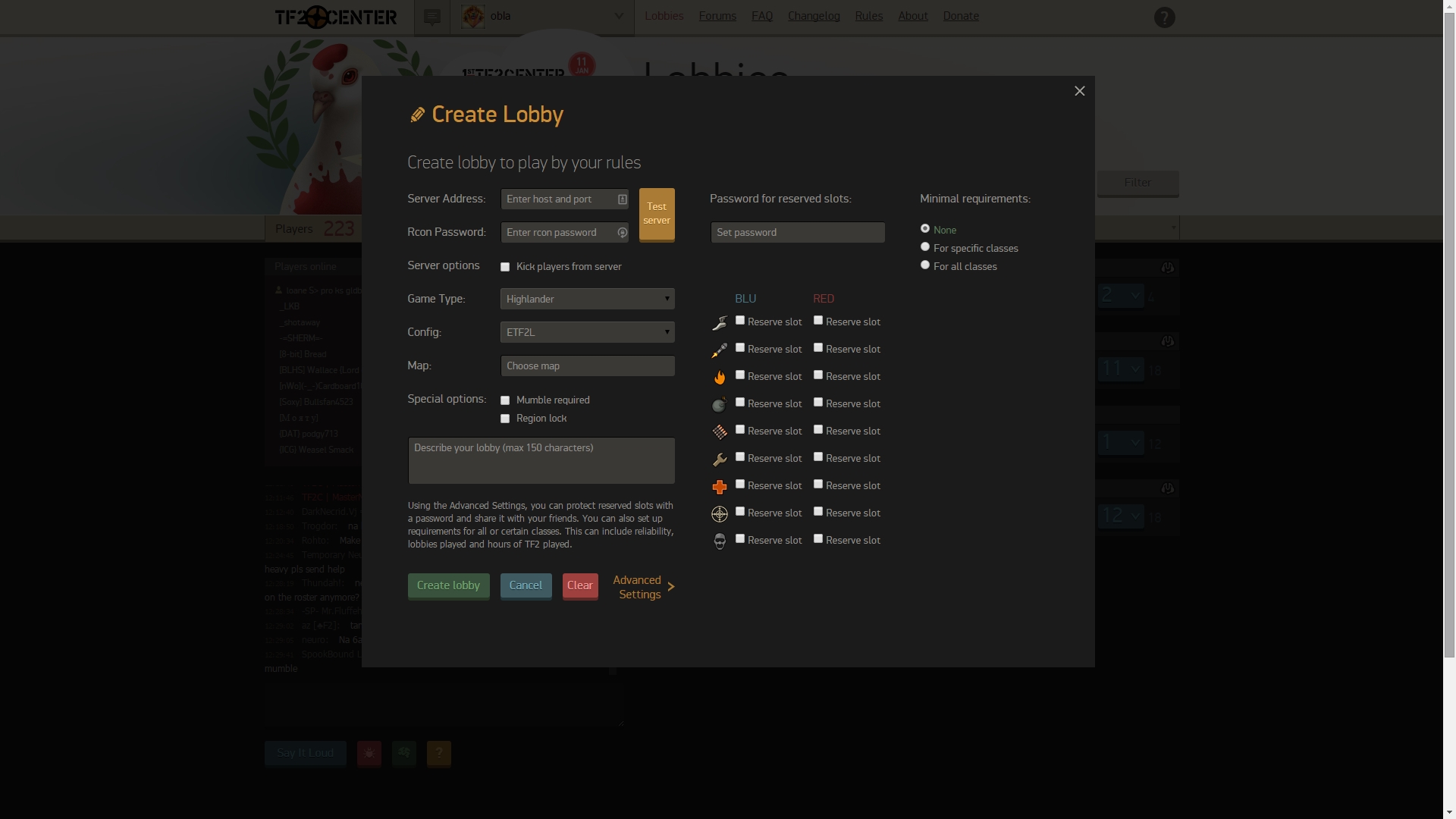
Task: Close the Create Lobby dialog
Action: (1080, 91)
